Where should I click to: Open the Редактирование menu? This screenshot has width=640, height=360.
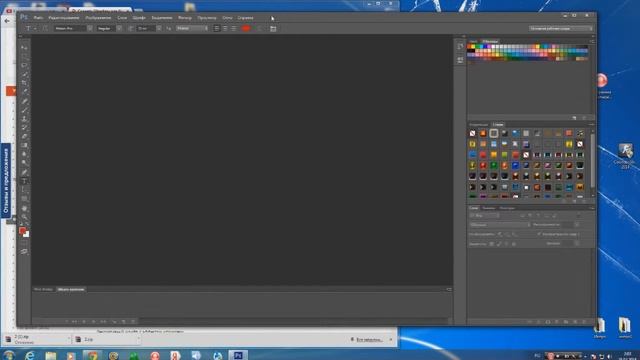coord(64,18)
